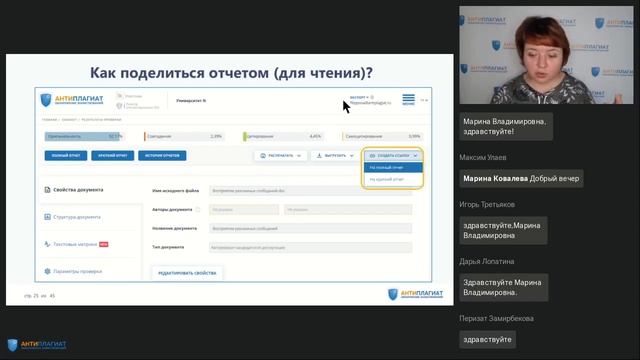Click the 'Университет N' header text
The width and height of the screenshot is (640, 360).
pos(191,100)
